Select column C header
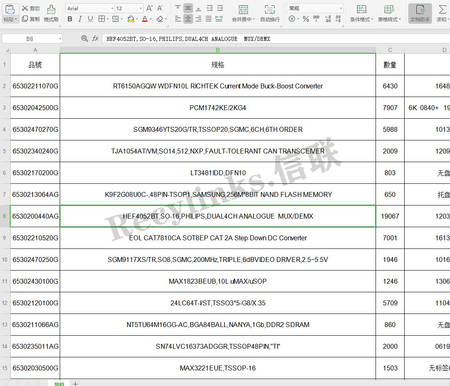 tap(390, 50)
